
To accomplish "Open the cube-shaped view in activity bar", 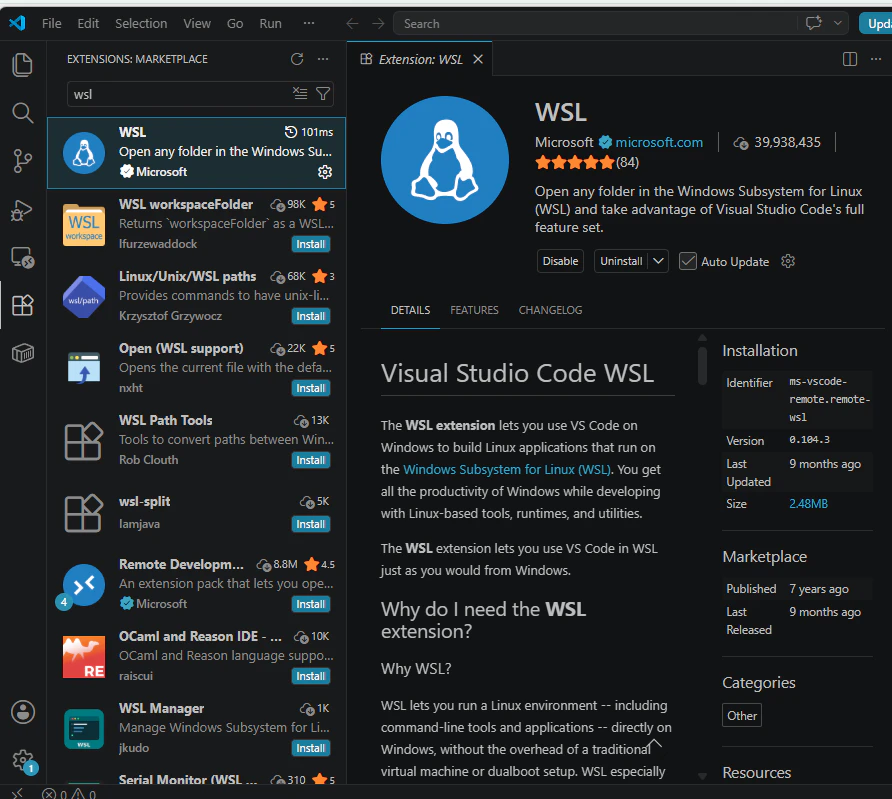I will [x=22, y=353].
